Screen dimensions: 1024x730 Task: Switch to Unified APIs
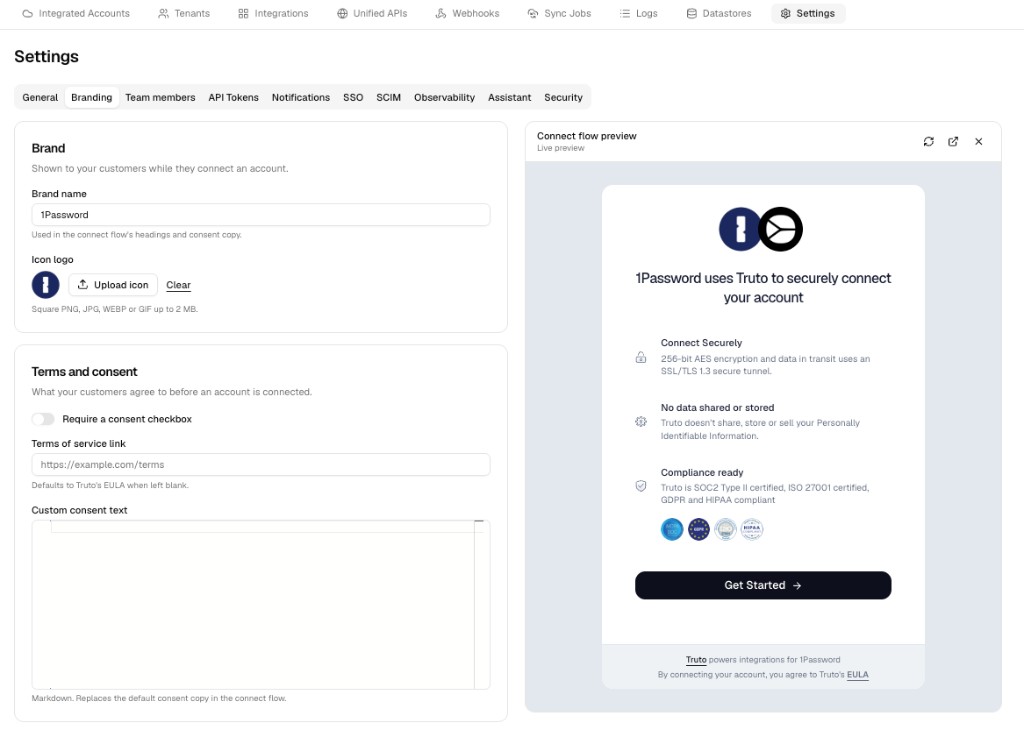coord(372,13)
